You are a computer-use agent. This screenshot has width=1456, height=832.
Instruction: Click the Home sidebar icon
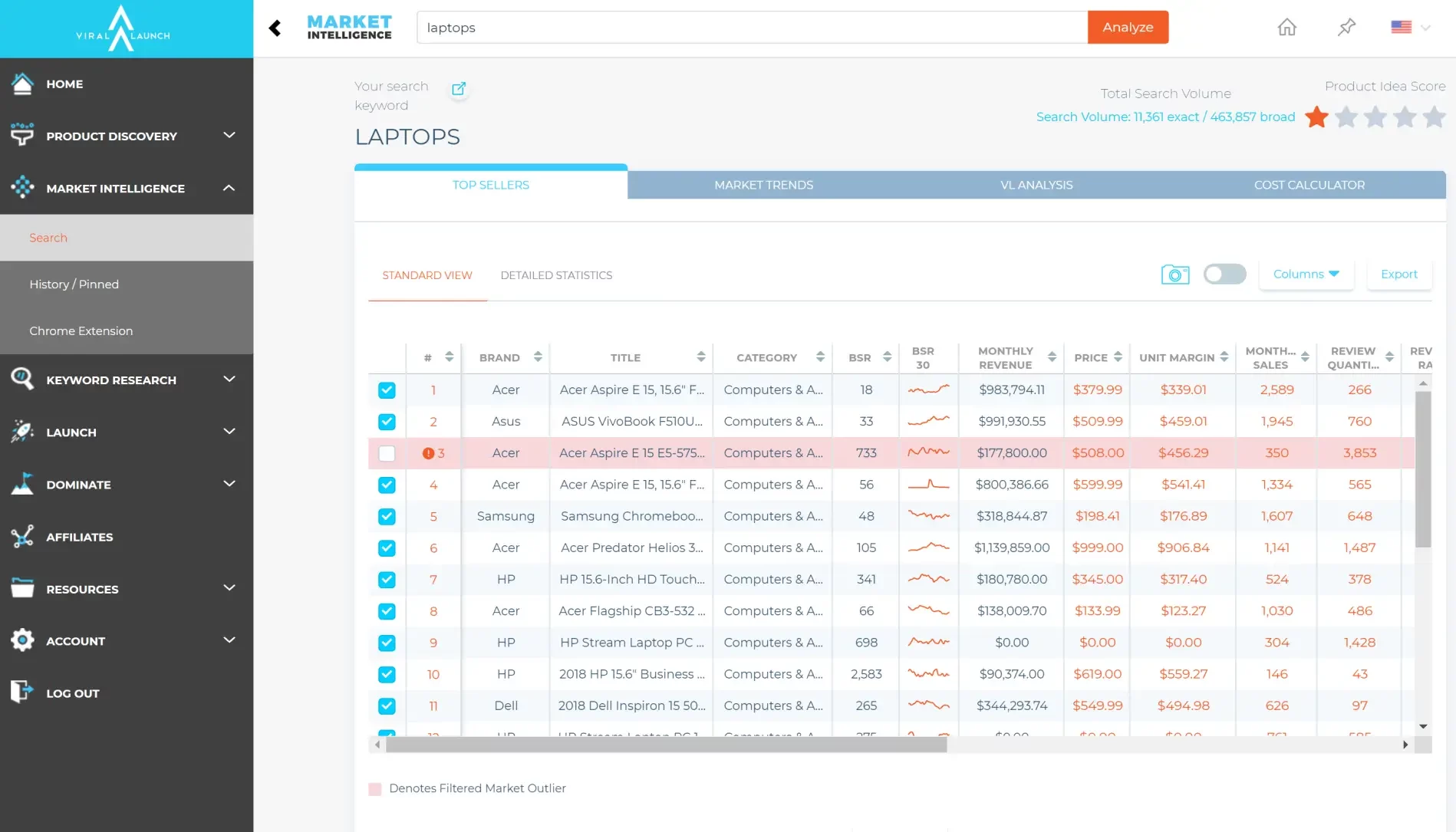tap(22, 84)
